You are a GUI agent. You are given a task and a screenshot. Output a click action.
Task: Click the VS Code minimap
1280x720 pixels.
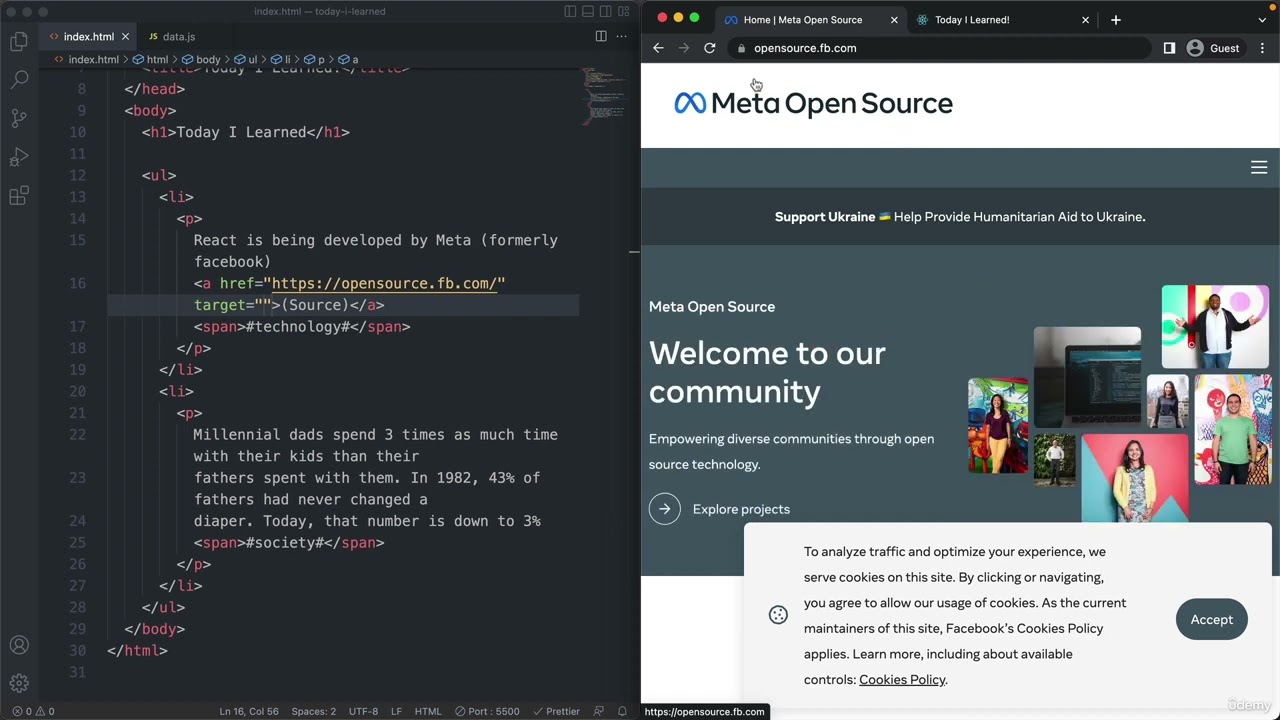(604, 95)
